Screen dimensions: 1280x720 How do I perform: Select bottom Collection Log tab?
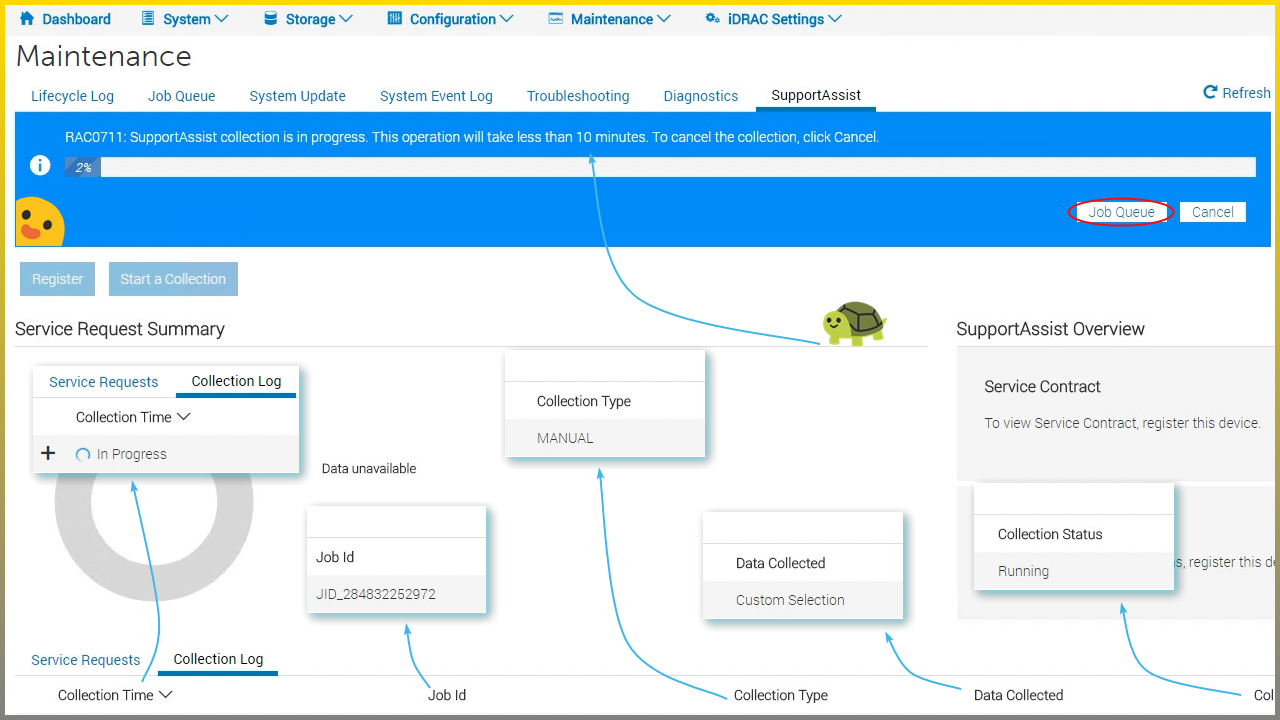(218, 659)
